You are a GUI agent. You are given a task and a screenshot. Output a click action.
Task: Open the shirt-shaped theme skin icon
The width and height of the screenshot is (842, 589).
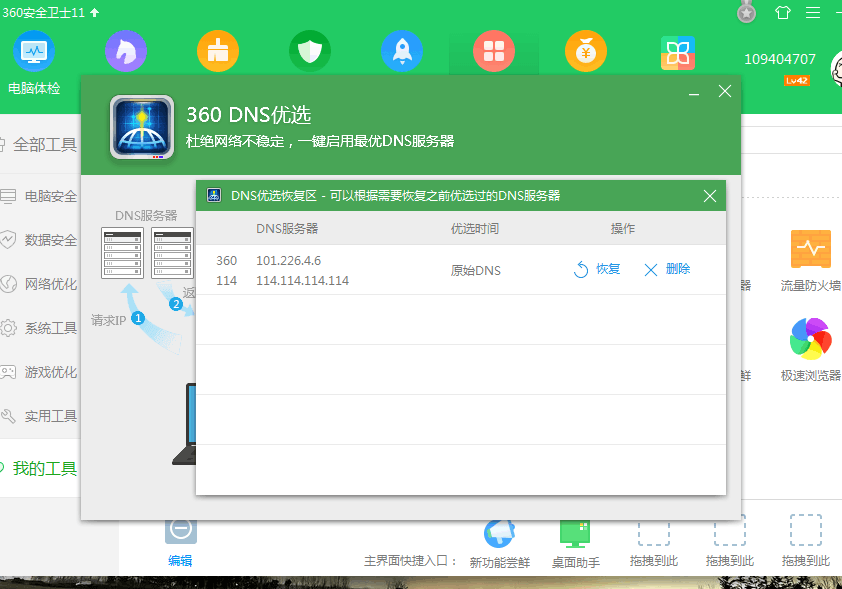[x=783, y=12]
